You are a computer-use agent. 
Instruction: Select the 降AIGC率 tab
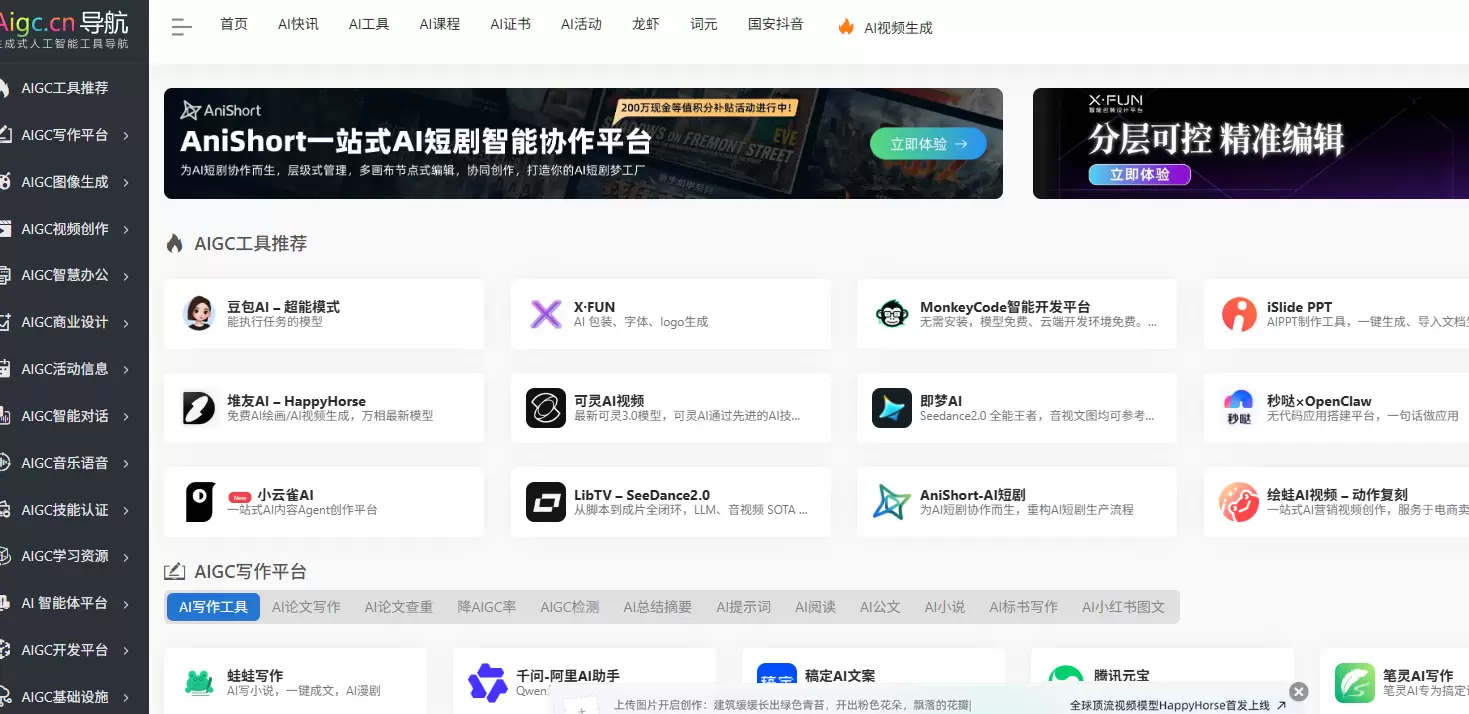click(x=487, y=607)
